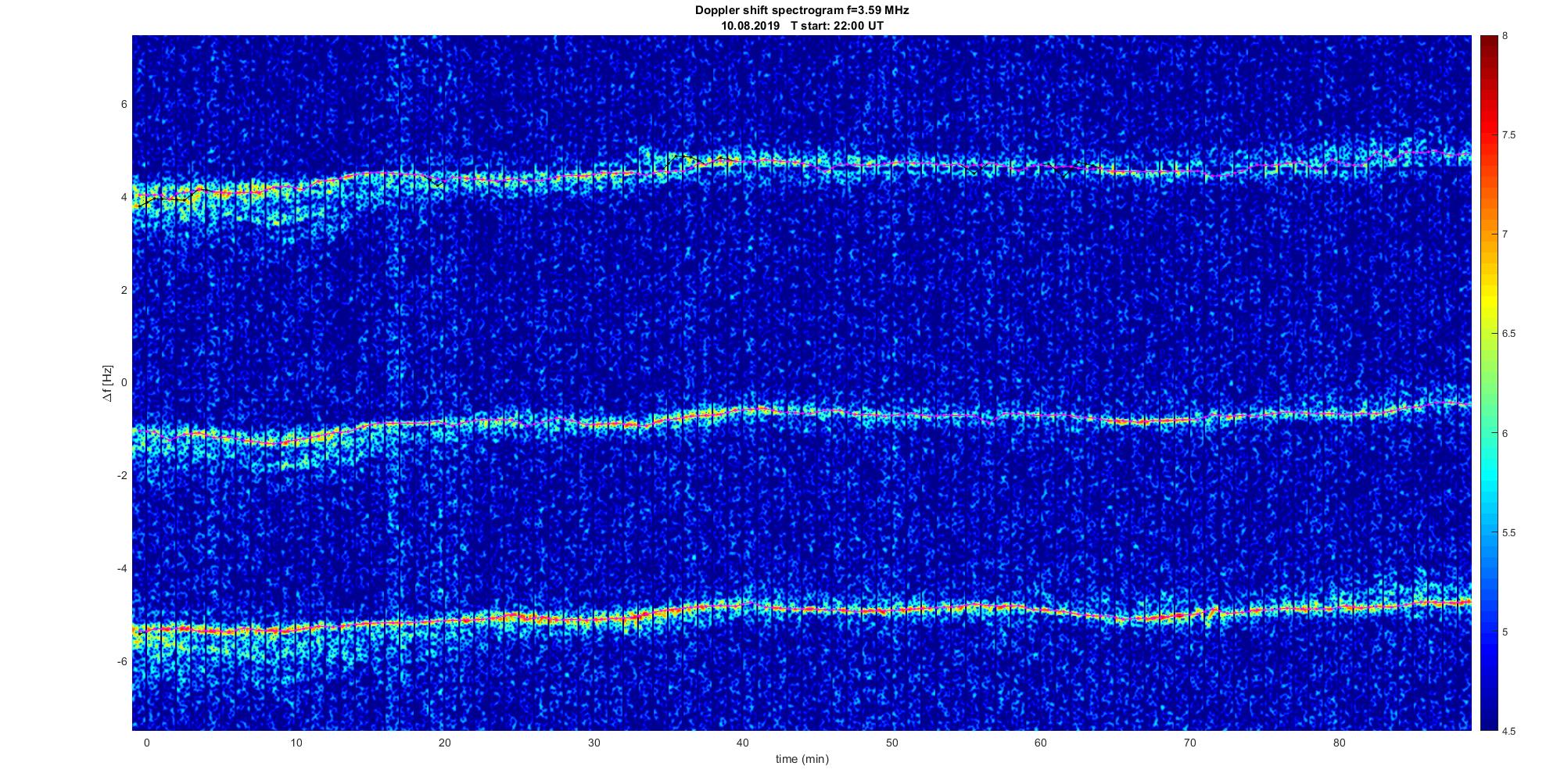Click the x-axis tick label "50"
The width and height of the screenshot is (1564, 784).
[891, 743]
